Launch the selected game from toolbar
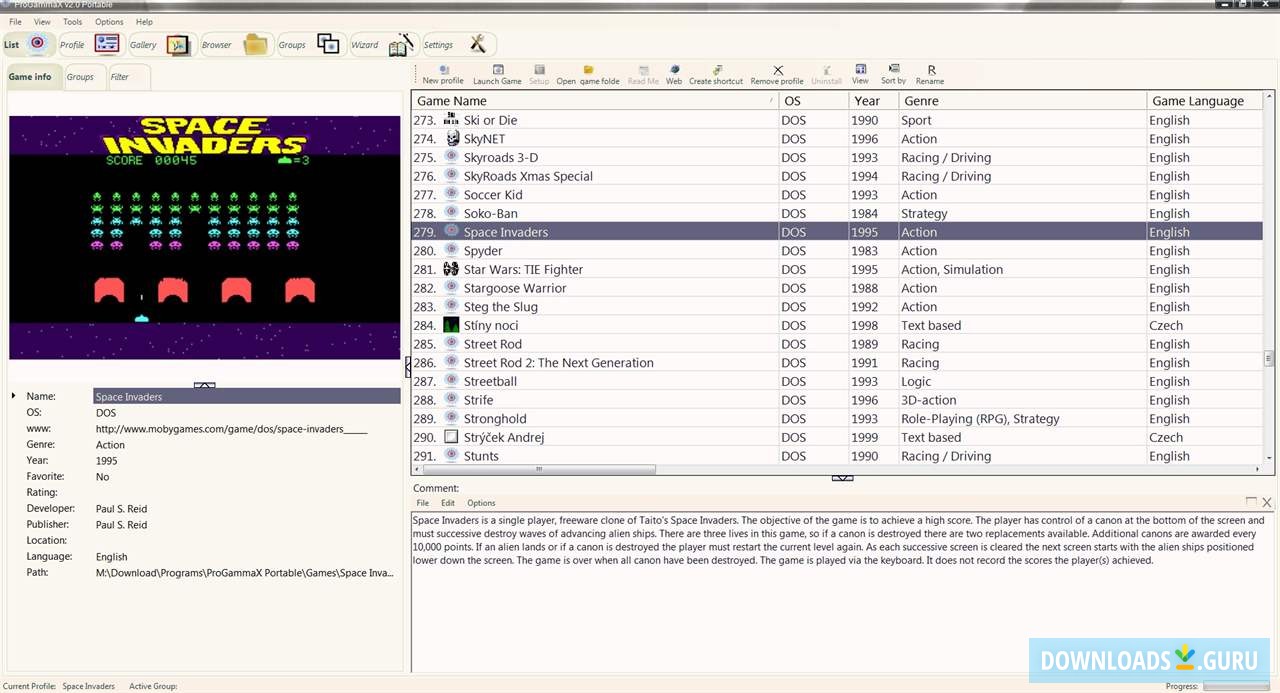 click(497, 70)
